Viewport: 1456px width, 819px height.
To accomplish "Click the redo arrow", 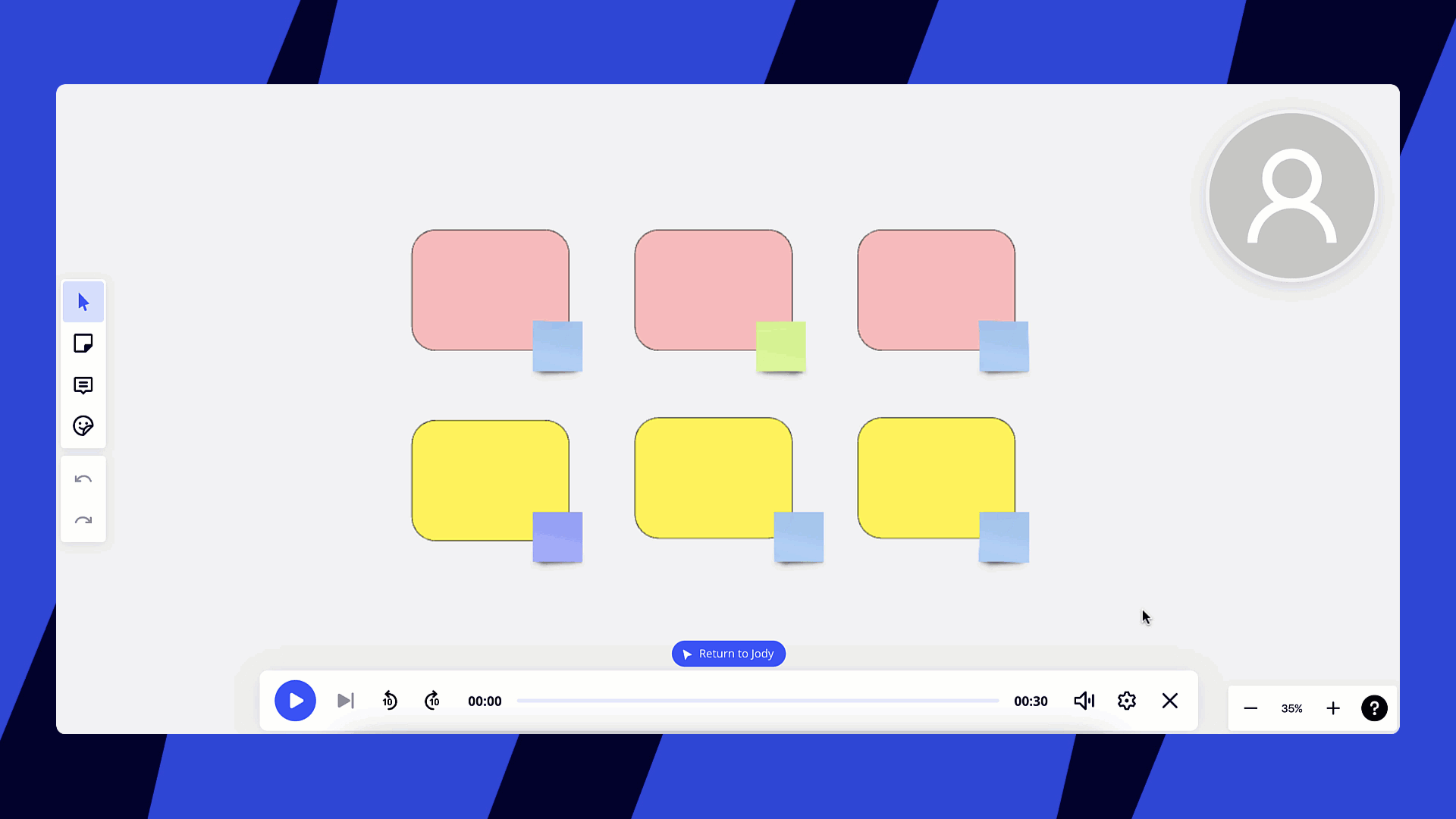I will pyautogui.click(x=83, y=520).
